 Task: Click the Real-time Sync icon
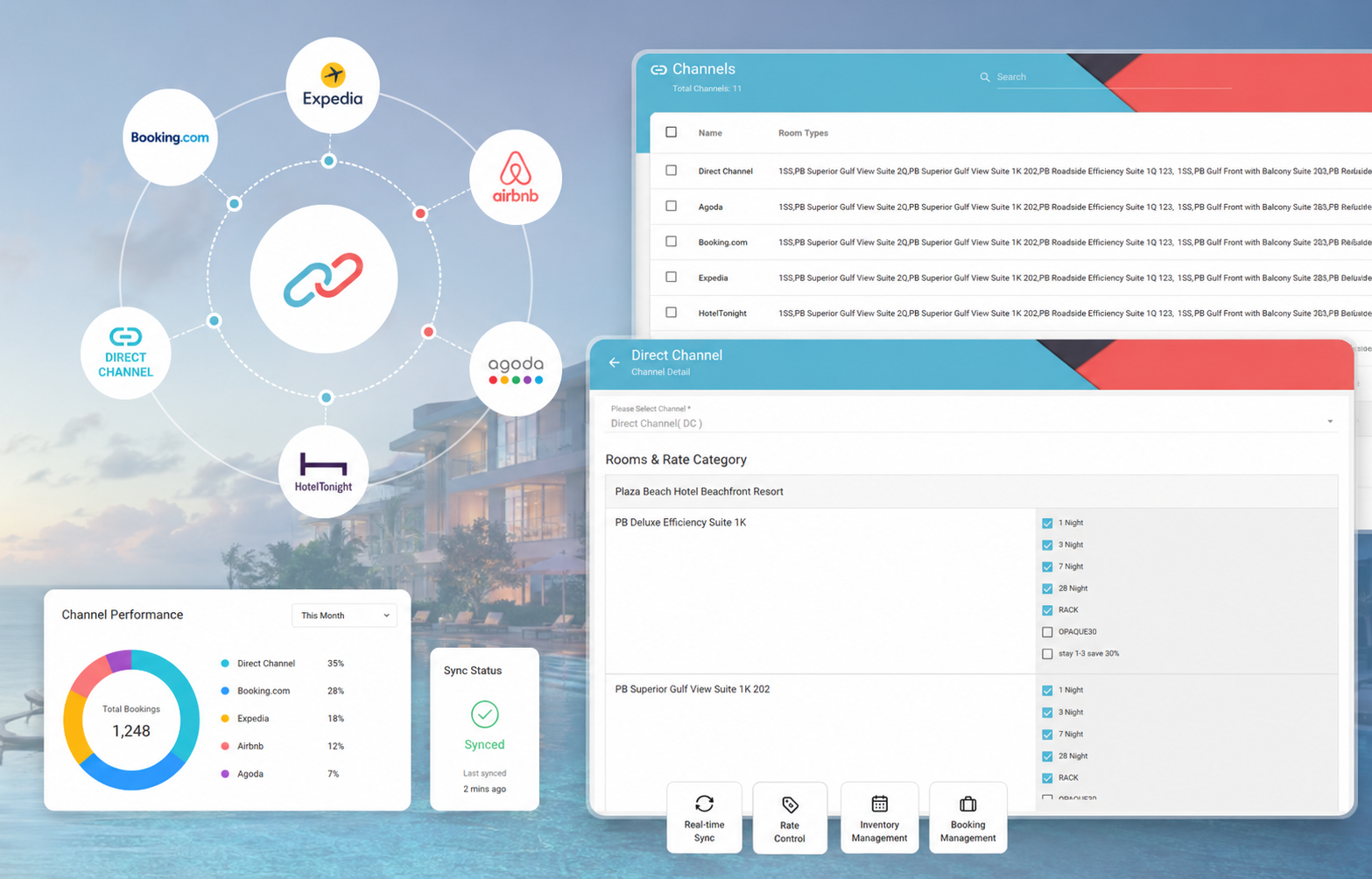click(704, 804)
